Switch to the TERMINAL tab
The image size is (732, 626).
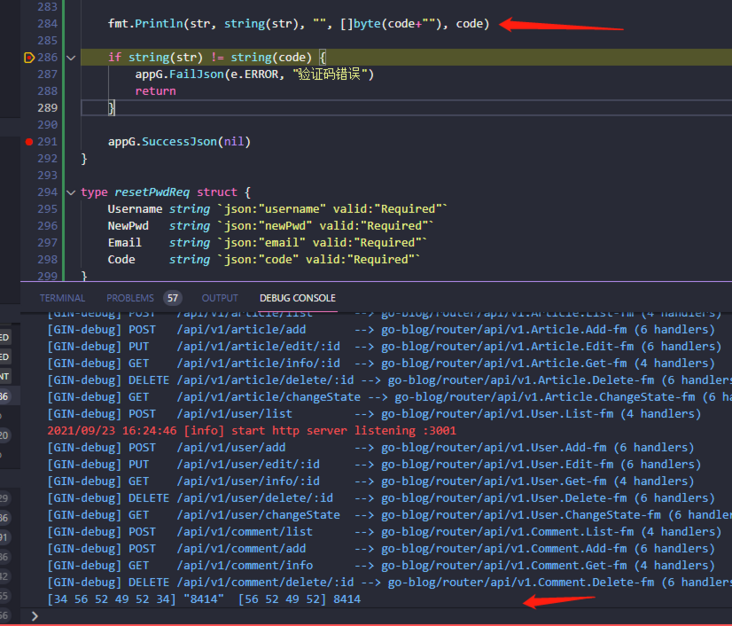click(x=63, y=298)
